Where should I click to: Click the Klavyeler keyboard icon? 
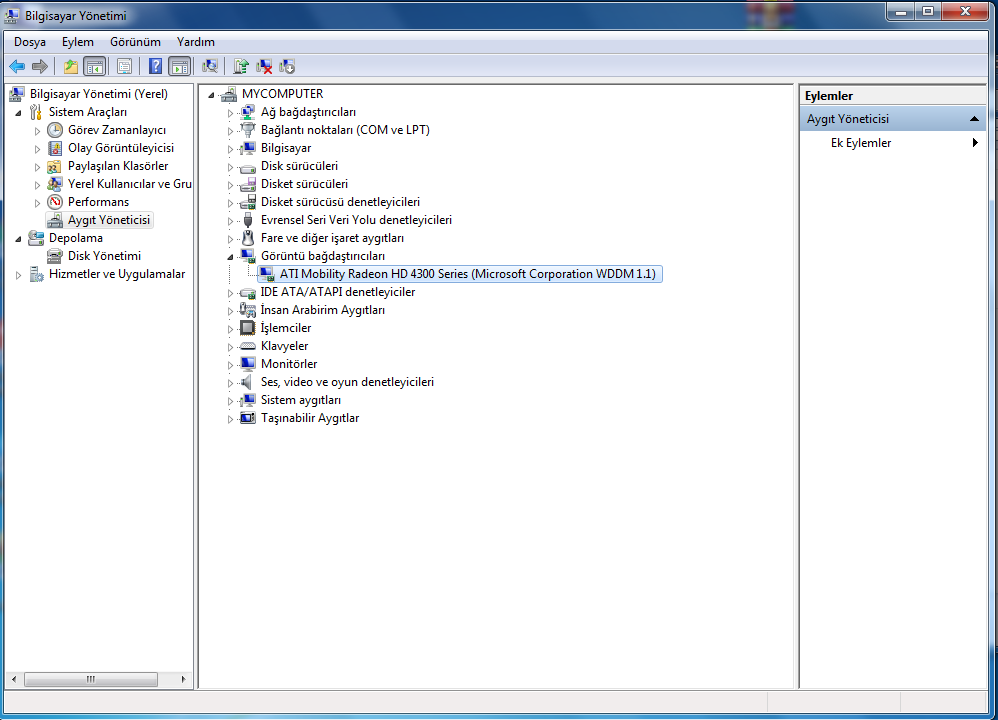(248, 346)
